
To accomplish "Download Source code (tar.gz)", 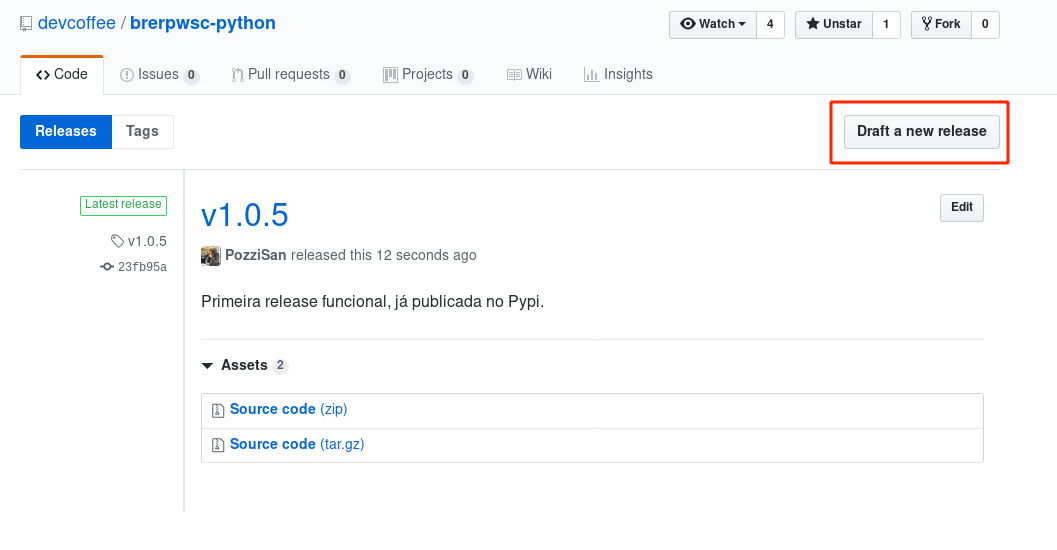I will click(297, 444).
